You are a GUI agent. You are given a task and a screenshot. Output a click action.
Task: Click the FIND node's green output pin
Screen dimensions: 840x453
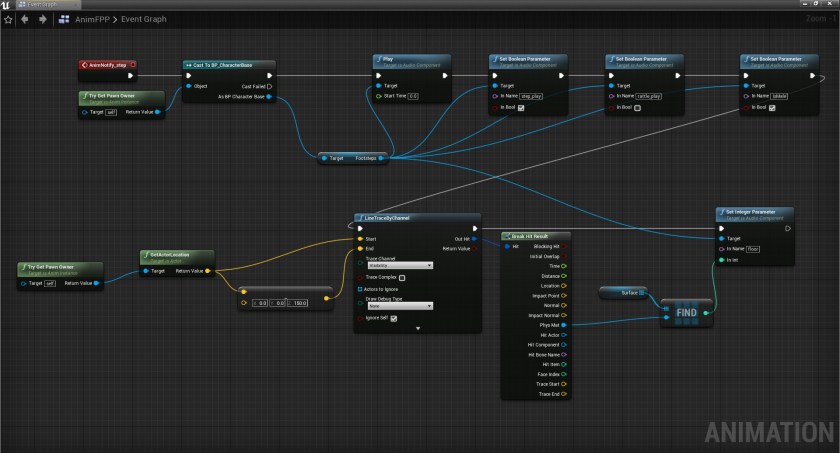pyautogui.click(x=705, y=312)
